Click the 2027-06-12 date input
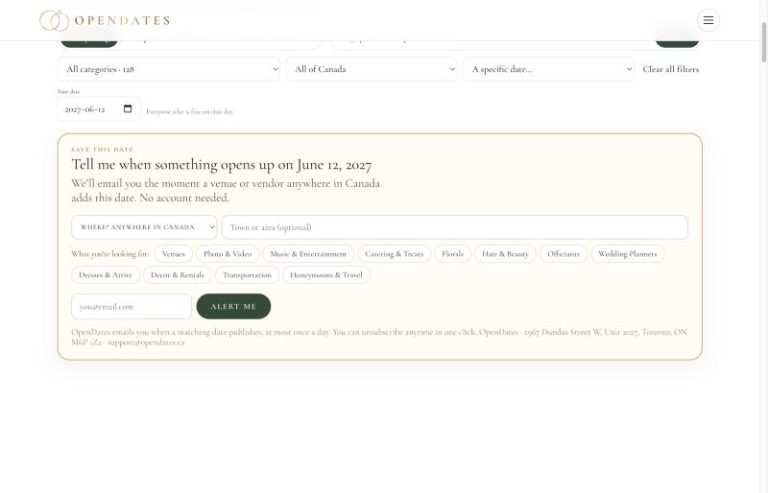The width and height of the screenshot is (768, 493). [99, 109]
